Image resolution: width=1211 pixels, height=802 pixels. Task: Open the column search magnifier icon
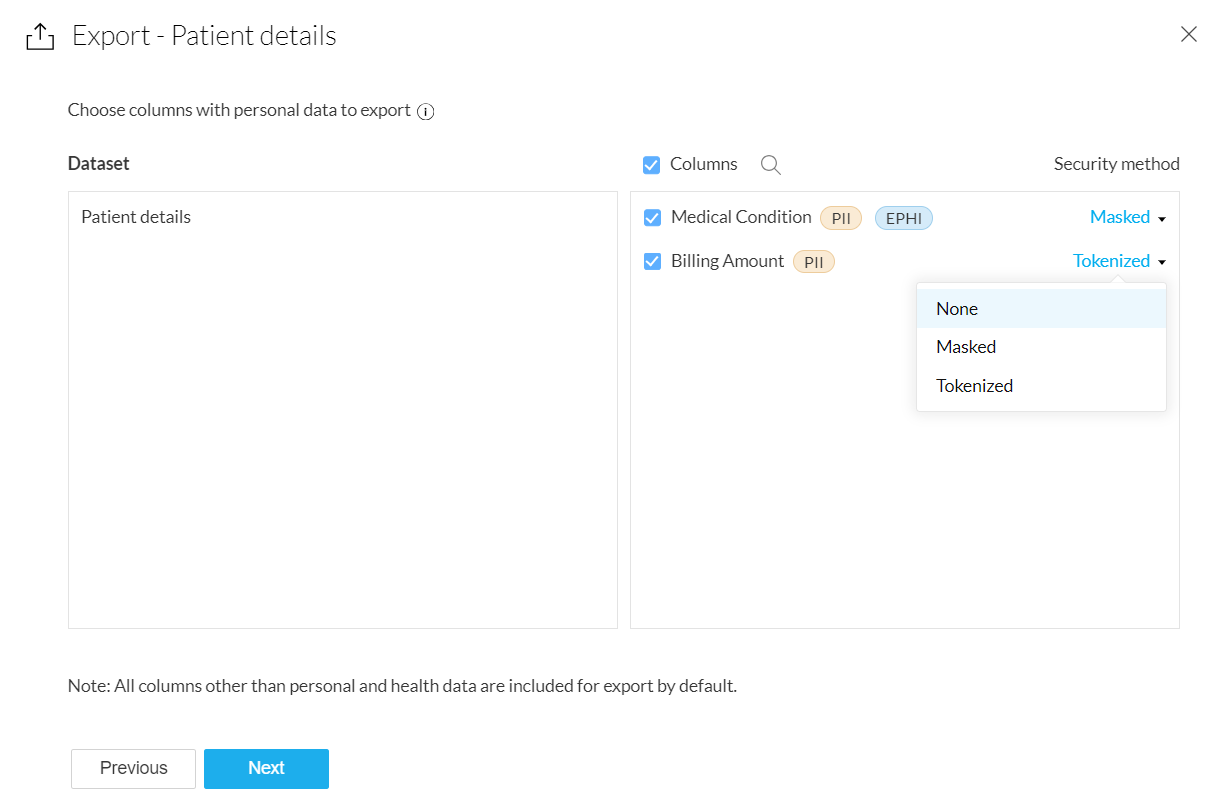click(x=770, y=165)
